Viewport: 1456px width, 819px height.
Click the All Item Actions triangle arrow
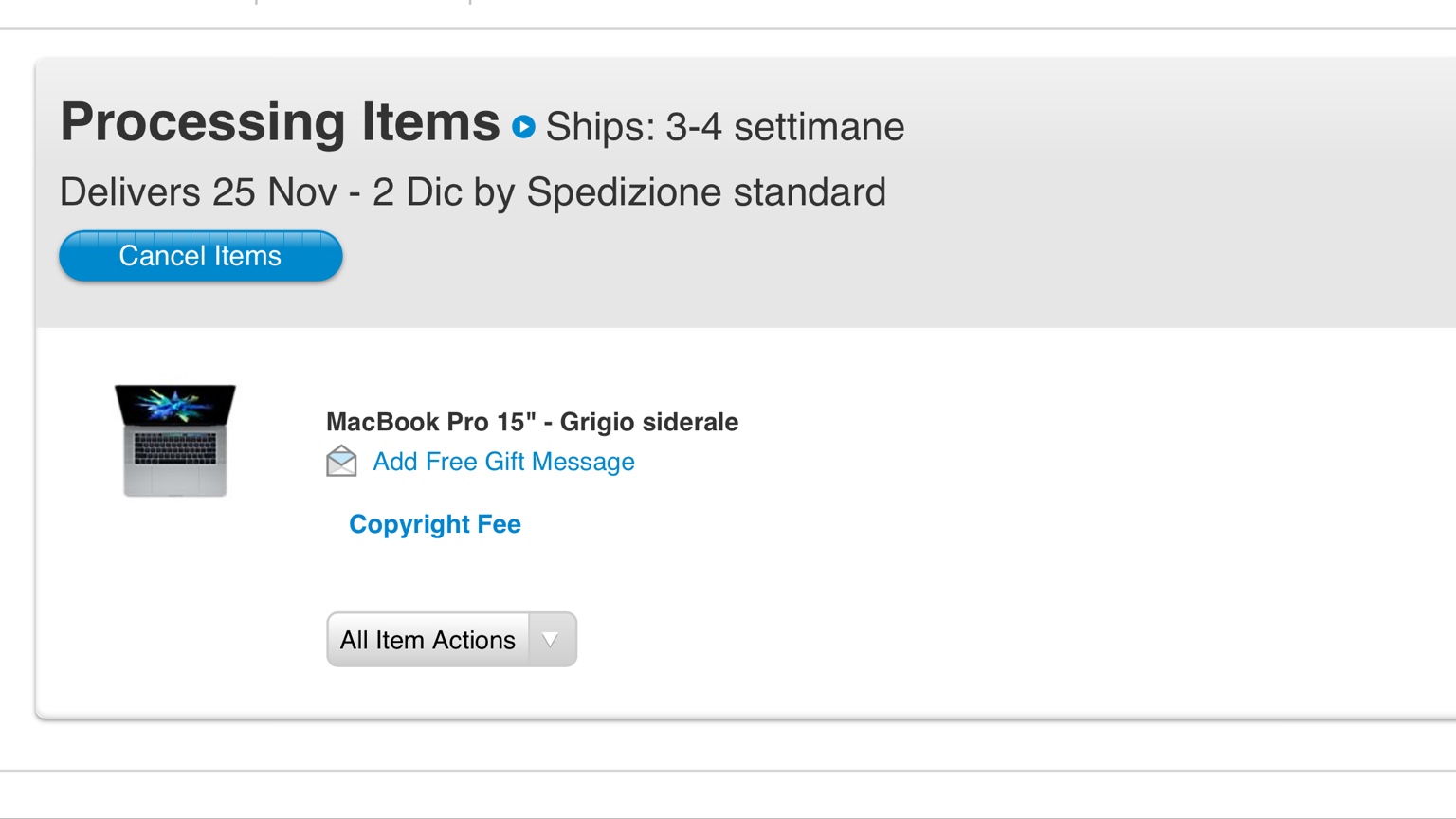(x=551, y=640)
